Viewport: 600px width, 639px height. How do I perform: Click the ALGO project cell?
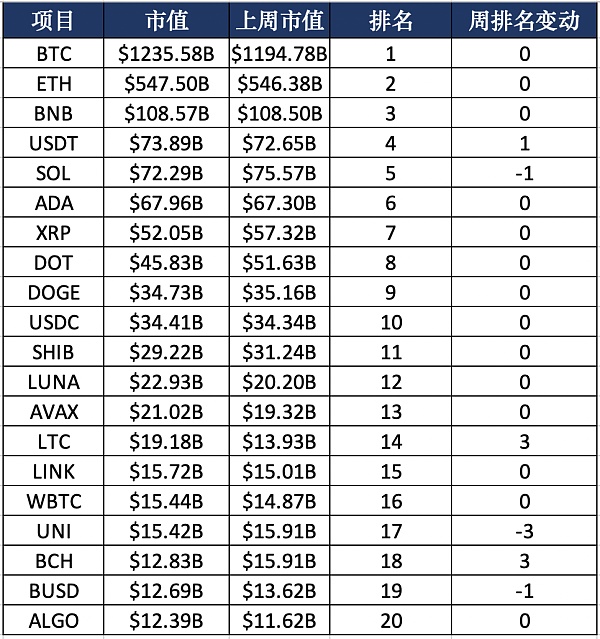[x=57, y=620]
